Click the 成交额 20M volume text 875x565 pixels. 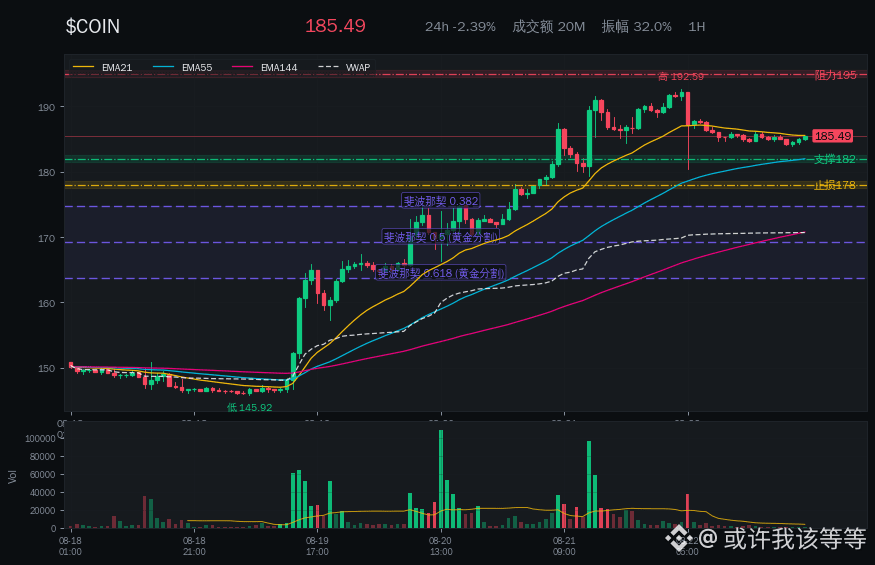pyautogui.click(x=549, y=27)
